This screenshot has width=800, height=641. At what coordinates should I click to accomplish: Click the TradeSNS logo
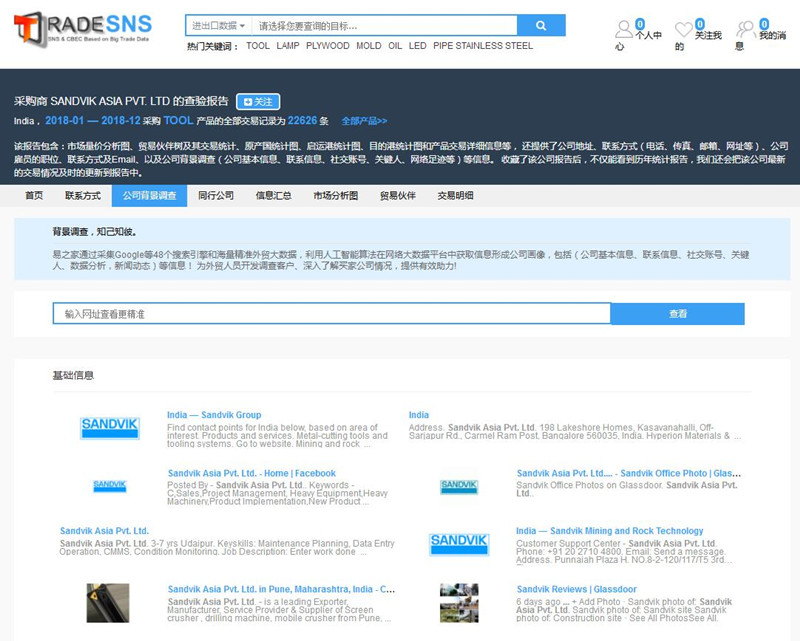click(x=78, y=25)
